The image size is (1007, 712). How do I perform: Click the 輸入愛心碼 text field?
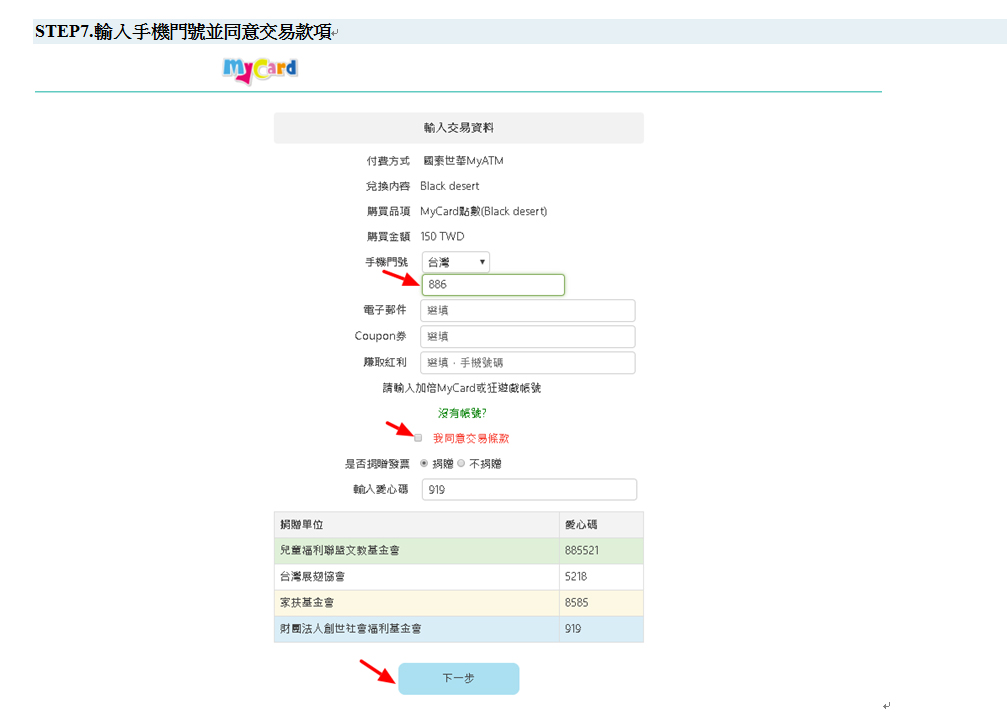click(529, 490)
